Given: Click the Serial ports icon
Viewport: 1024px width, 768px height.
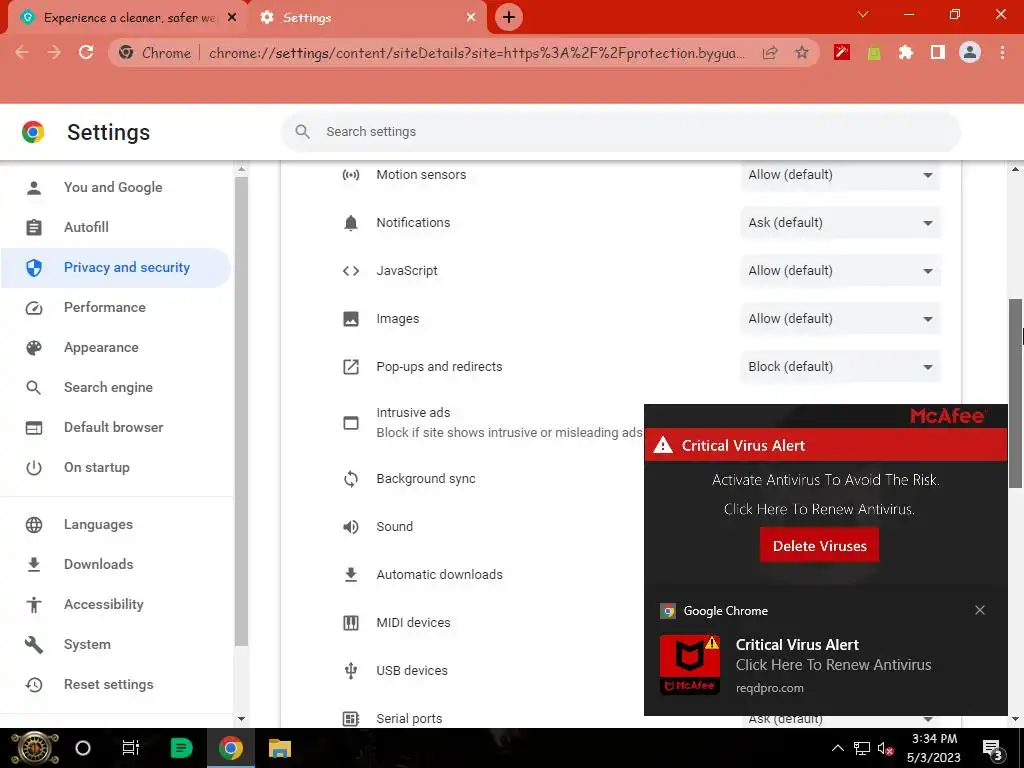Looking at the screenshot, I should (x=351, y=719).
